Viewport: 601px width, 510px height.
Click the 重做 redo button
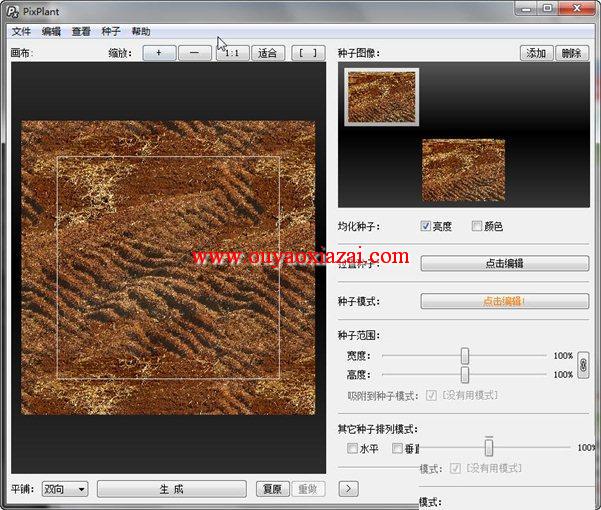[308, 489]
